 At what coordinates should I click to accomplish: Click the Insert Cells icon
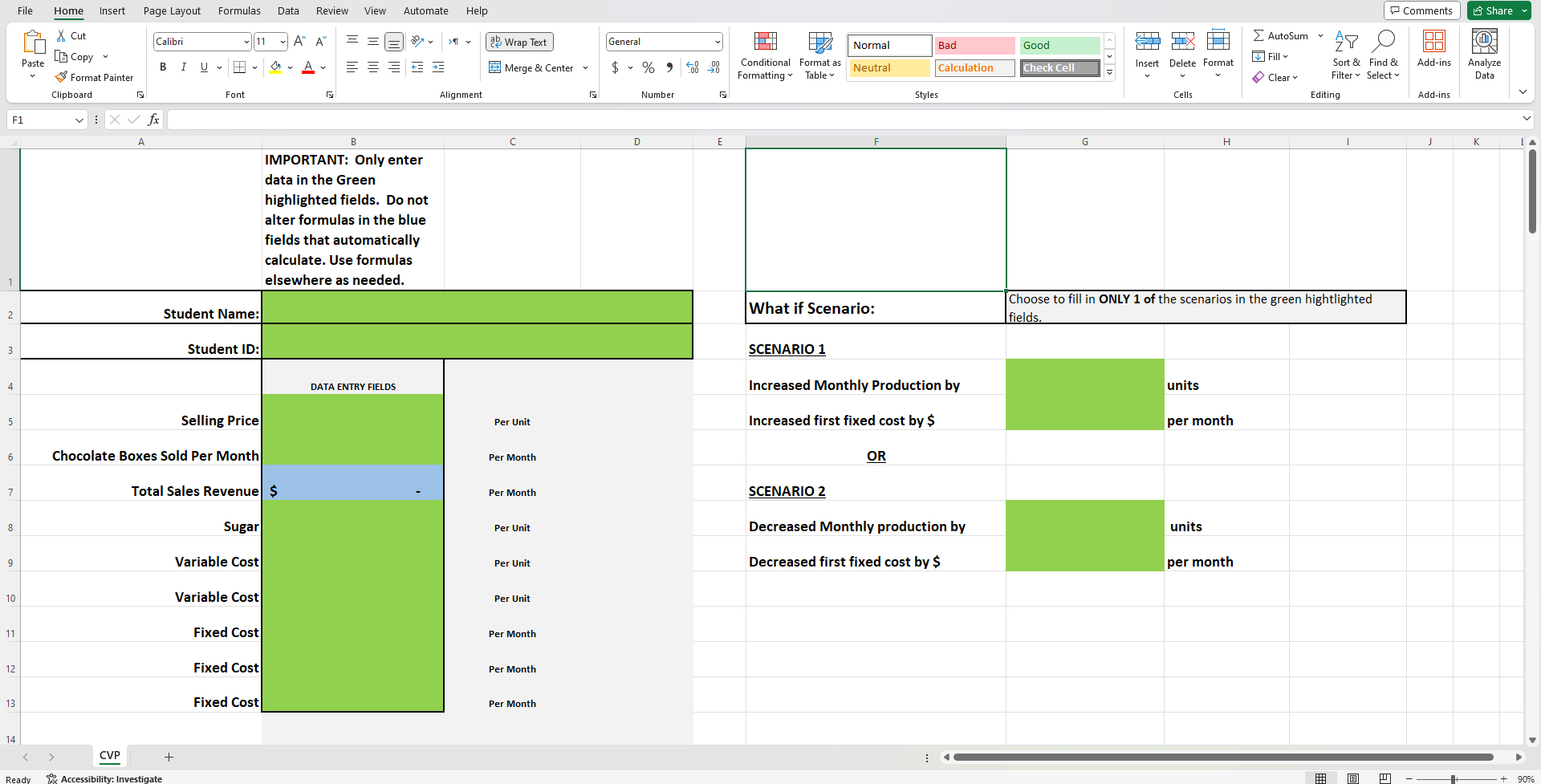coord(1147,42)
